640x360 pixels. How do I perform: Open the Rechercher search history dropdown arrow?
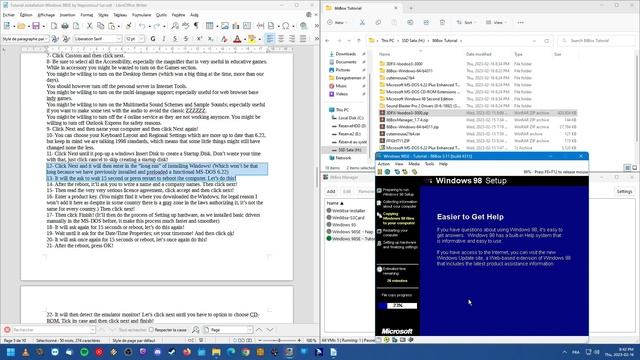92,330
